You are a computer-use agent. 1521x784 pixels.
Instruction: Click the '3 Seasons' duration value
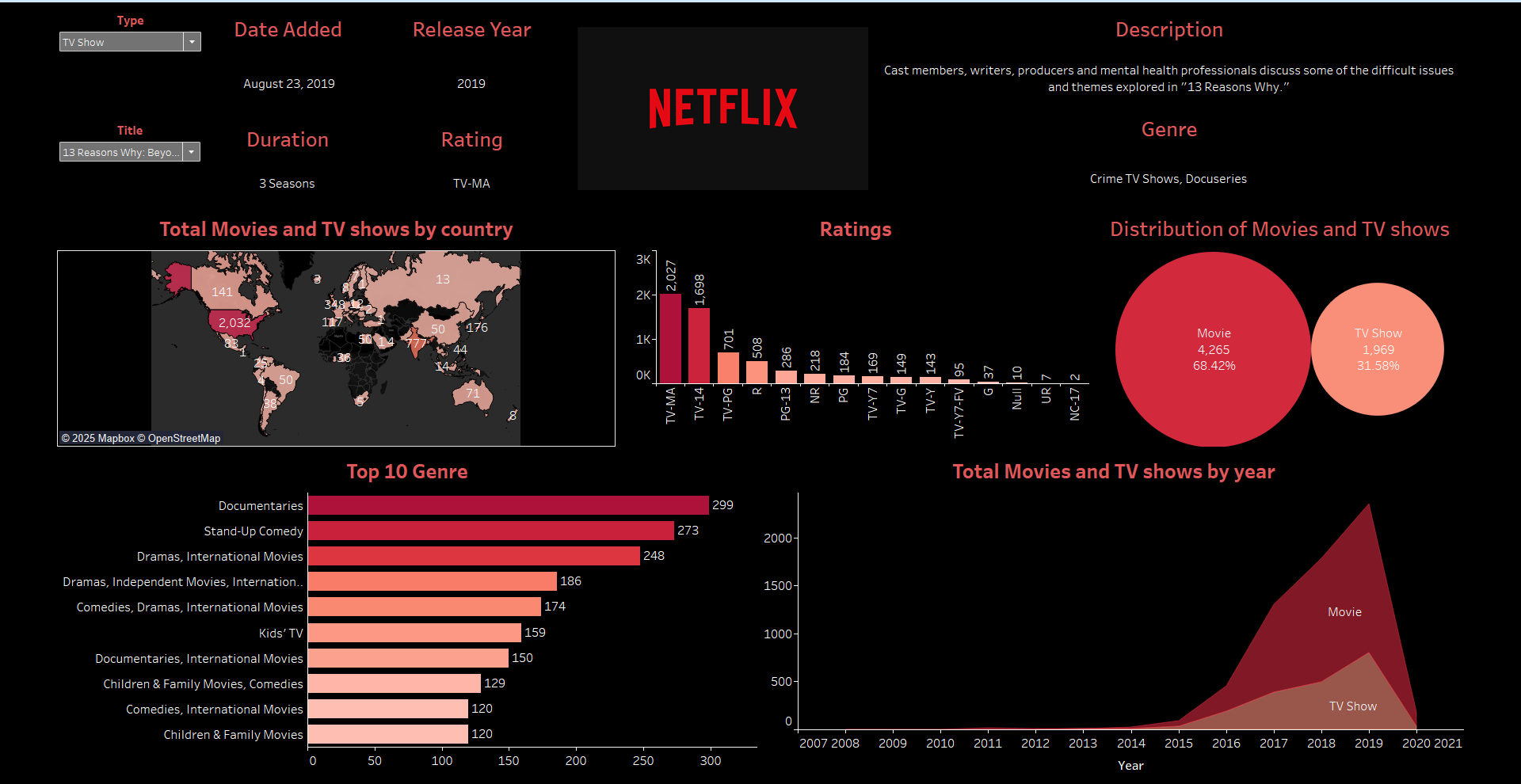point(287,184)
